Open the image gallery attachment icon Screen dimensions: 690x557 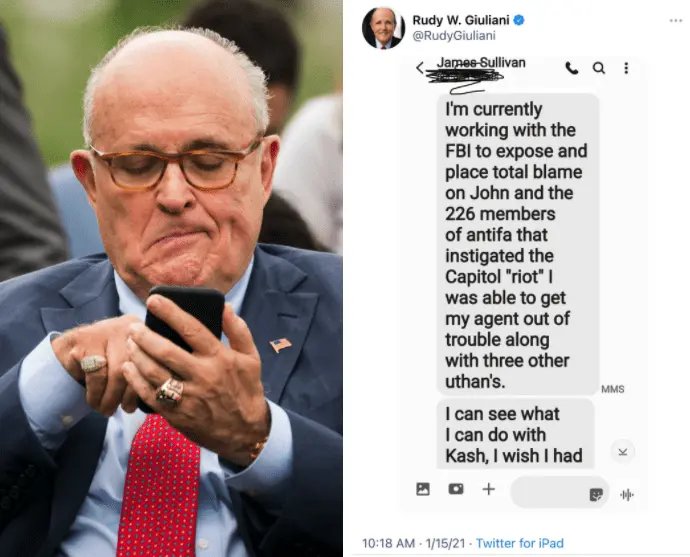click(423, 489)
